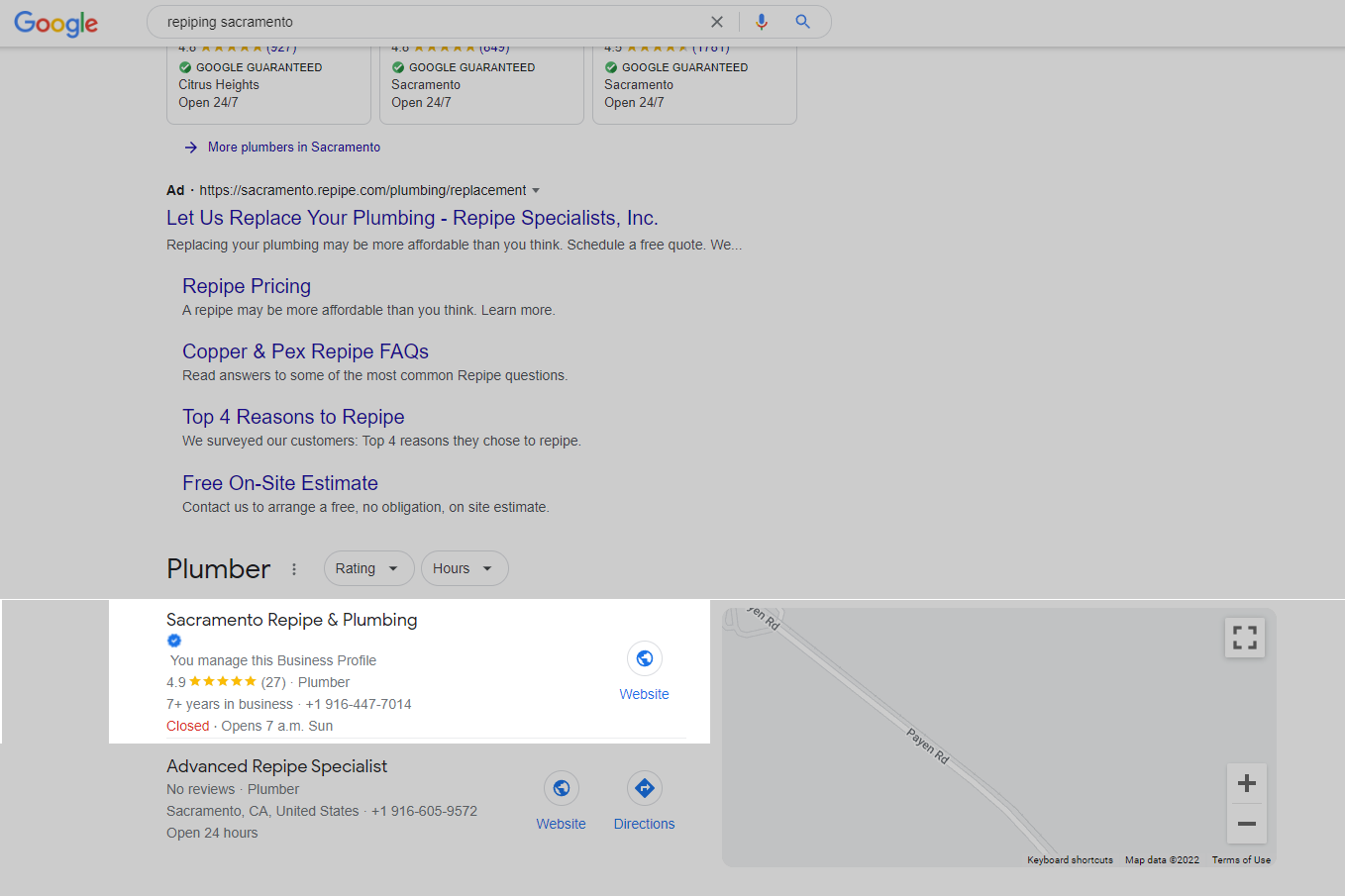Open Free On-Site Estimate link
The height and width of the screenshot is (896, 1345).
click(x=280, y=483)
